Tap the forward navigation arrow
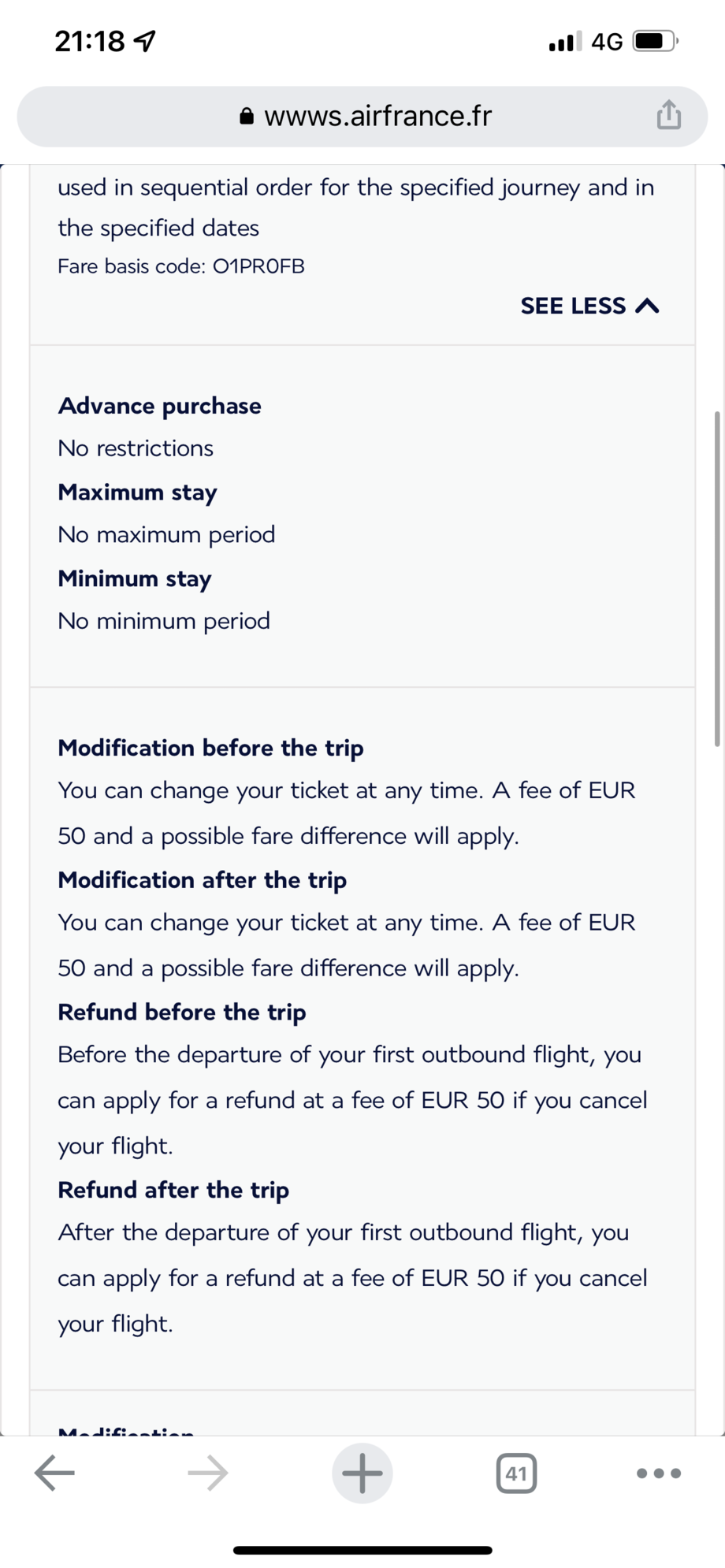Screen dimensions: 725x1568 [x=208, y=1473]
